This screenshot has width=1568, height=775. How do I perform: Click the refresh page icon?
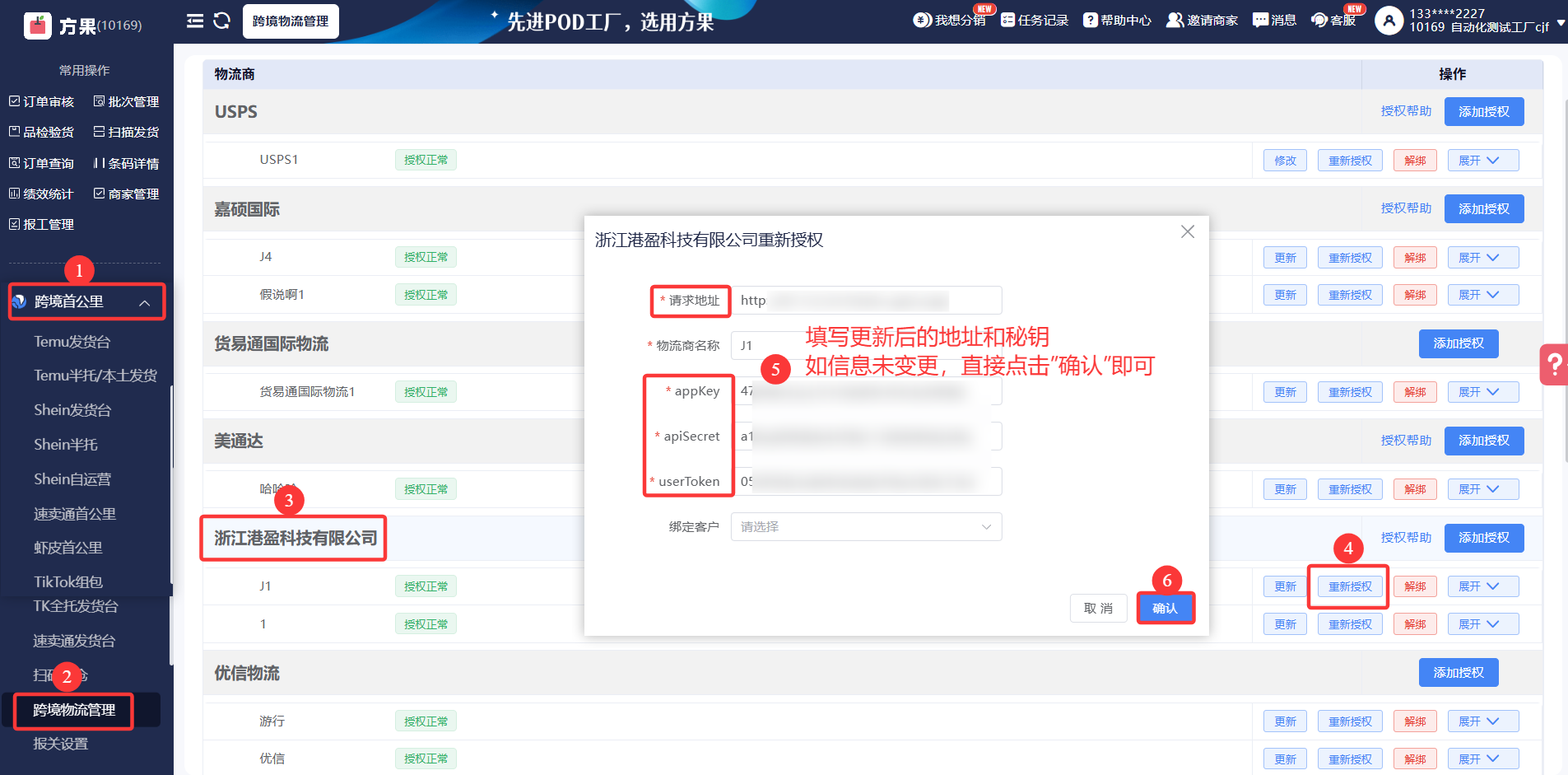pos(221,21)
